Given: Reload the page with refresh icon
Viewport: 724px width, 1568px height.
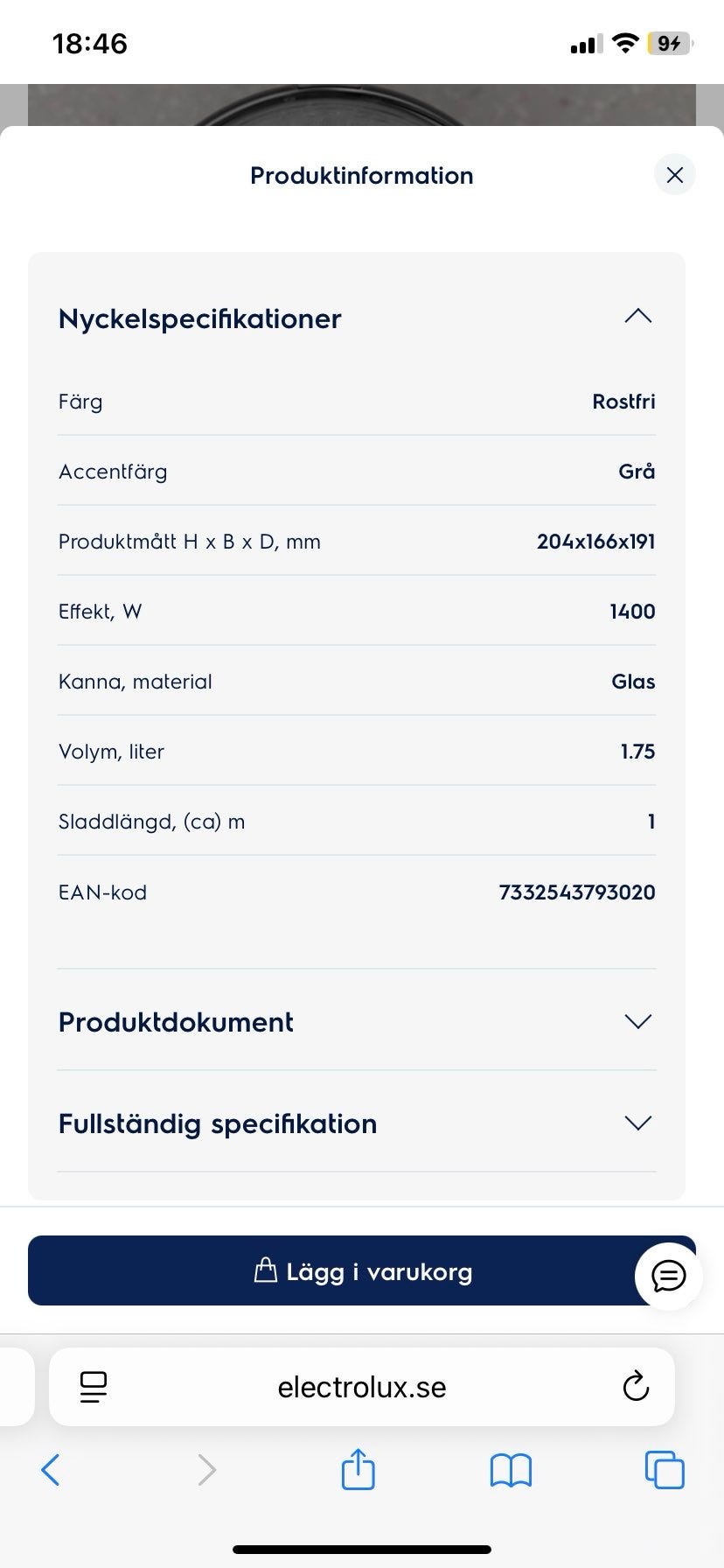Looking at the screenshot, I should click(x=636, y=1387).
